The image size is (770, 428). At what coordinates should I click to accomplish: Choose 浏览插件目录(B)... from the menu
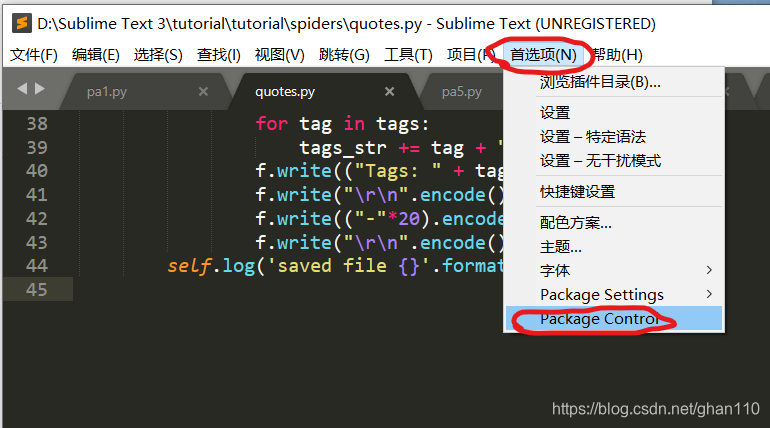[x=614, y=82]
